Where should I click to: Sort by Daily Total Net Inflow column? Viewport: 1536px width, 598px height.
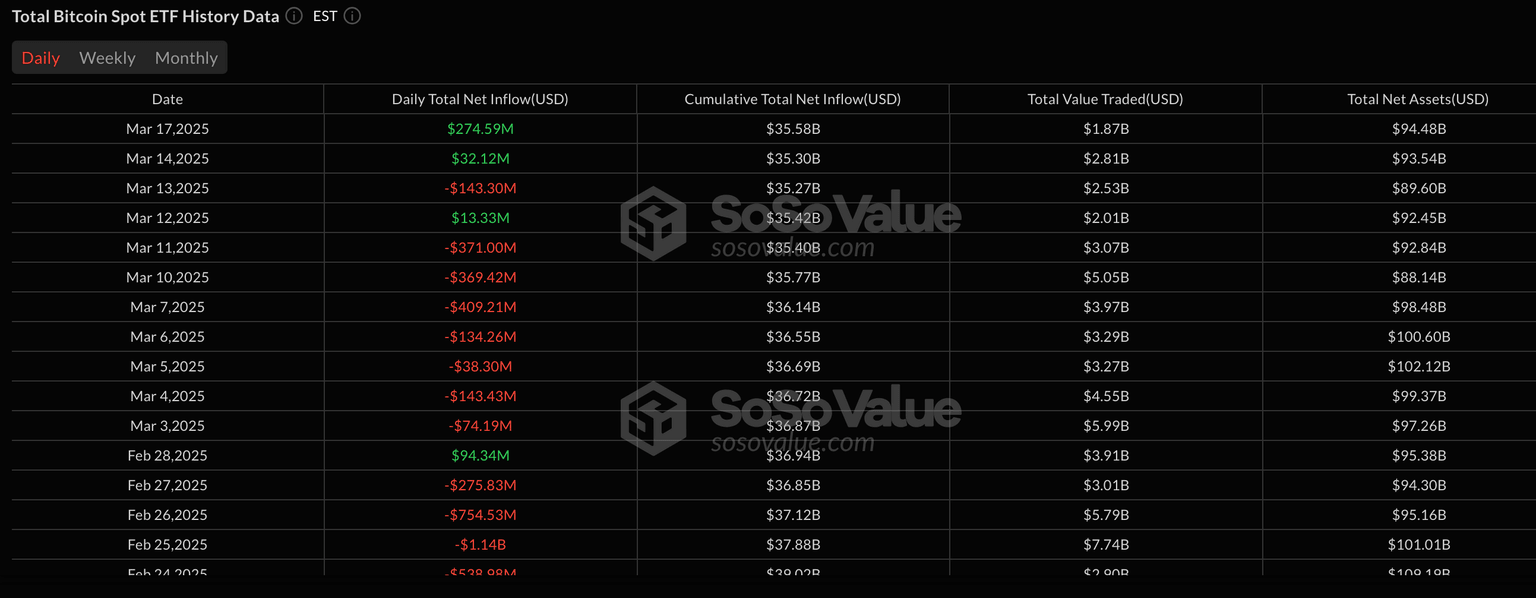480,98
